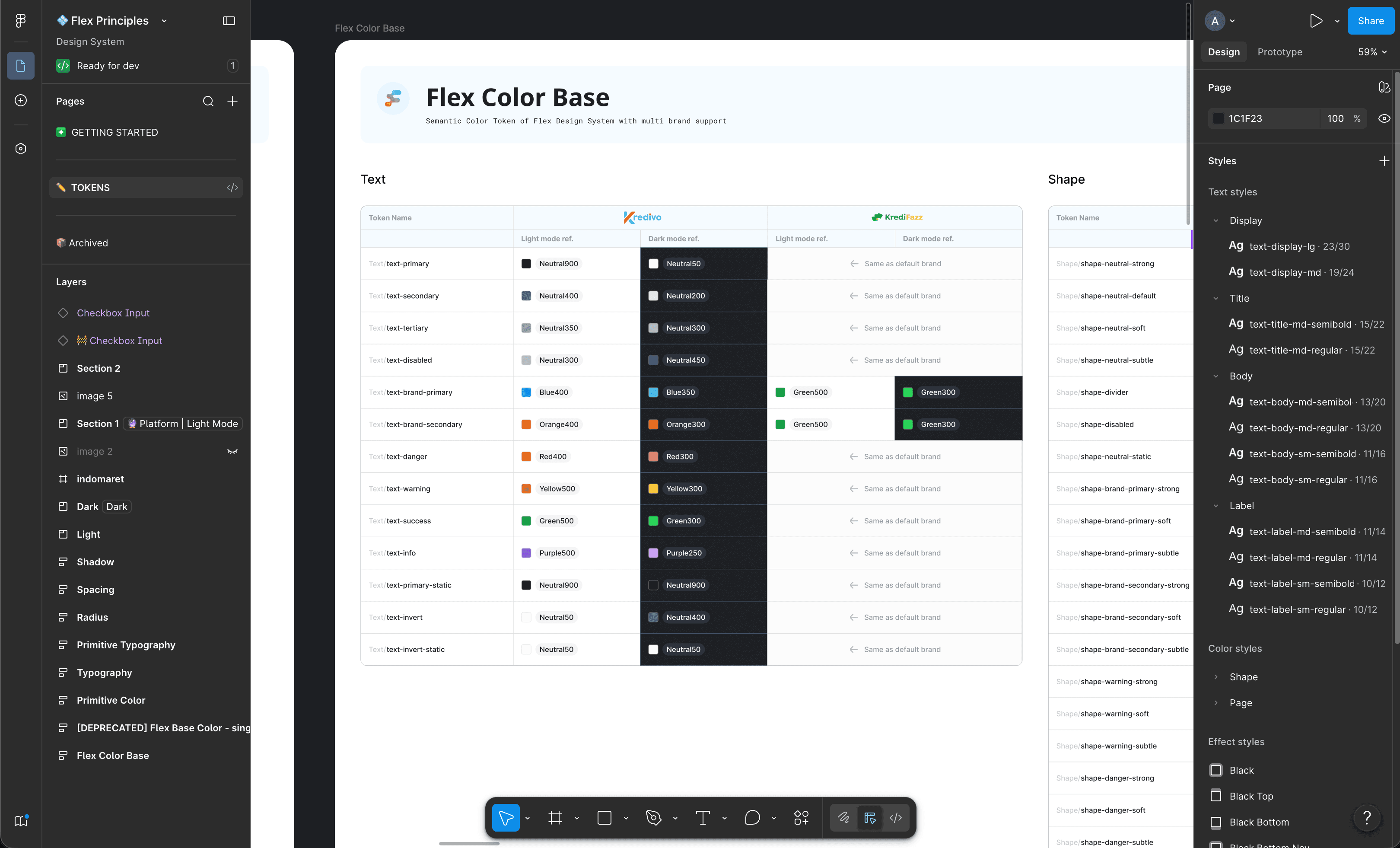Open the Actions components tool
The width and height of the screenshot is (1400, 848).
point(802,818)
